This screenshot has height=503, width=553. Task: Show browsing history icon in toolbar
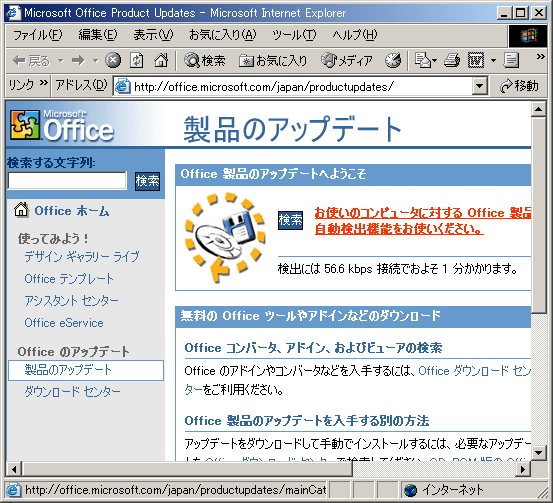(x=393, y=60)
